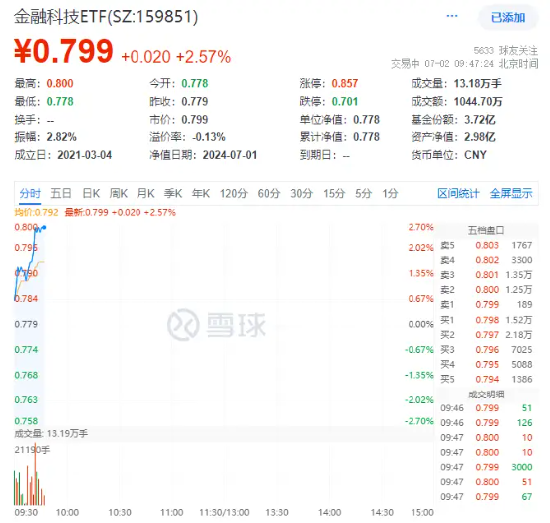Click the 最高 value 0.800
550x523 pixels.
click(x=60, y=83)
